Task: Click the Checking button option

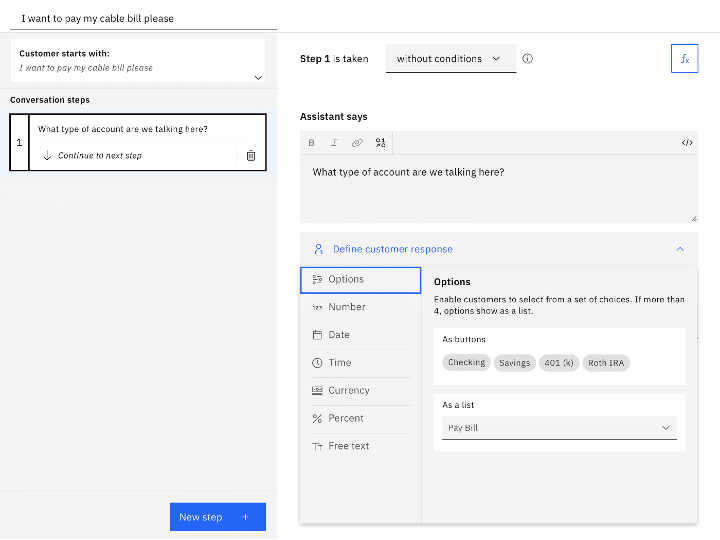Action: tap(467, 363)
